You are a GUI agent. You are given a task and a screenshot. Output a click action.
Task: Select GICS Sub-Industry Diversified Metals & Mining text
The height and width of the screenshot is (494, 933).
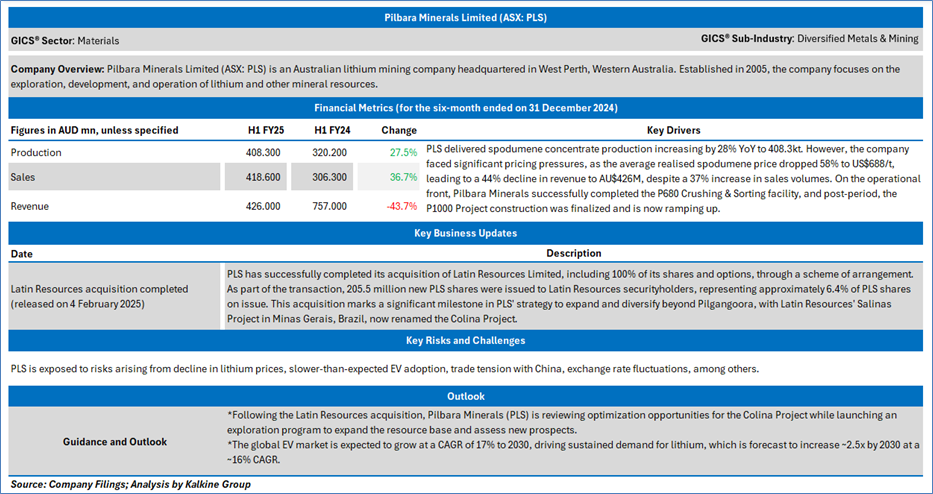click(810, 39)
